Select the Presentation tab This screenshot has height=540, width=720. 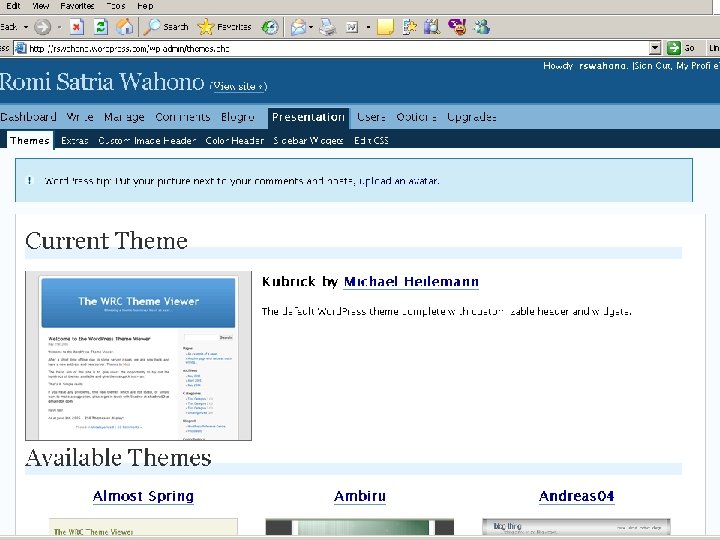308,117
